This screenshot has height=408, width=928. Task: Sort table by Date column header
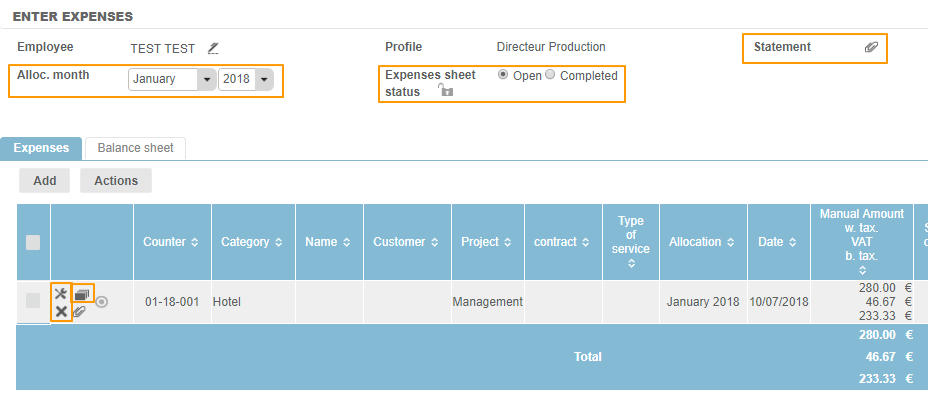click(x=777, y=242)
